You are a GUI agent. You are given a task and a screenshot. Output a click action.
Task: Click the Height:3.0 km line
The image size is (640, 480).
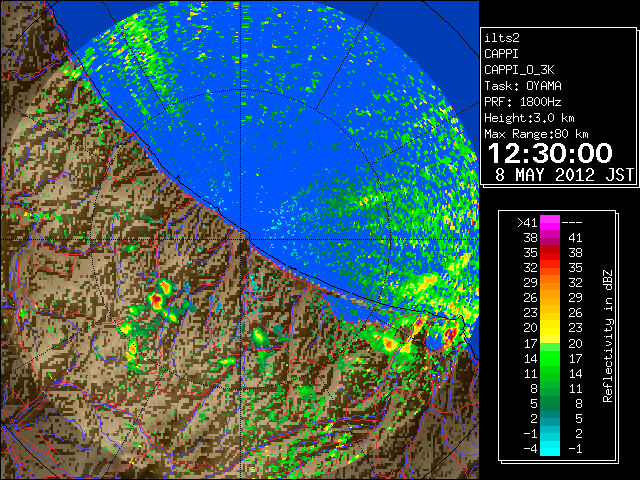click(x=529, y=118)
